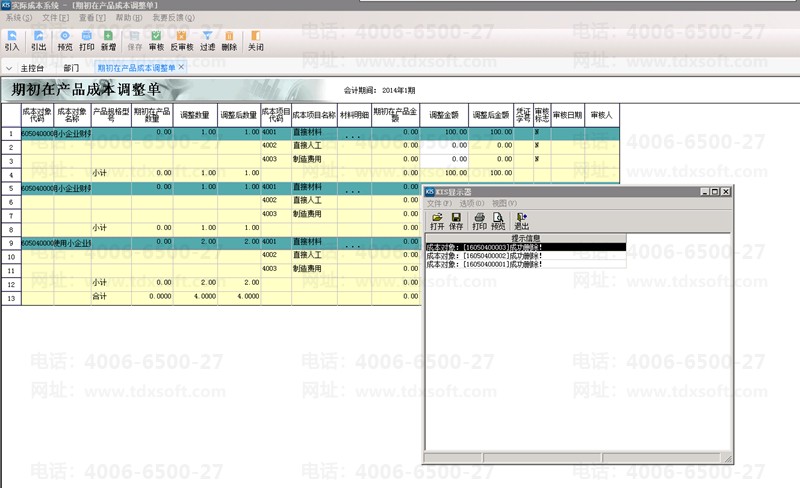This screenshot has width=800, height=488.
Task: Click the 审核人 column header
Action: [602, 115]
